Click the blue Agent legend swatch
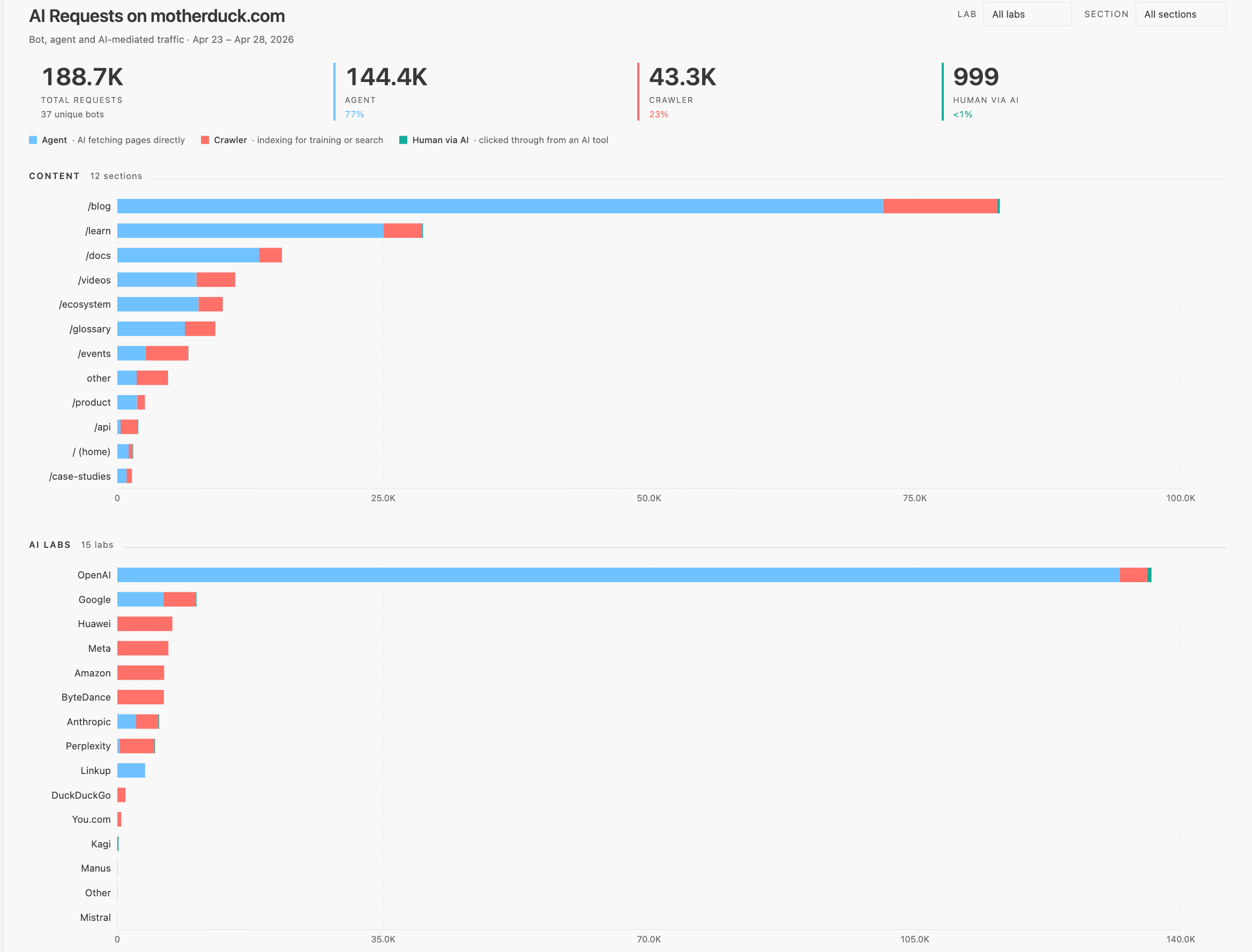Screen dimensions: 1252x952 [x=33, y=140]
